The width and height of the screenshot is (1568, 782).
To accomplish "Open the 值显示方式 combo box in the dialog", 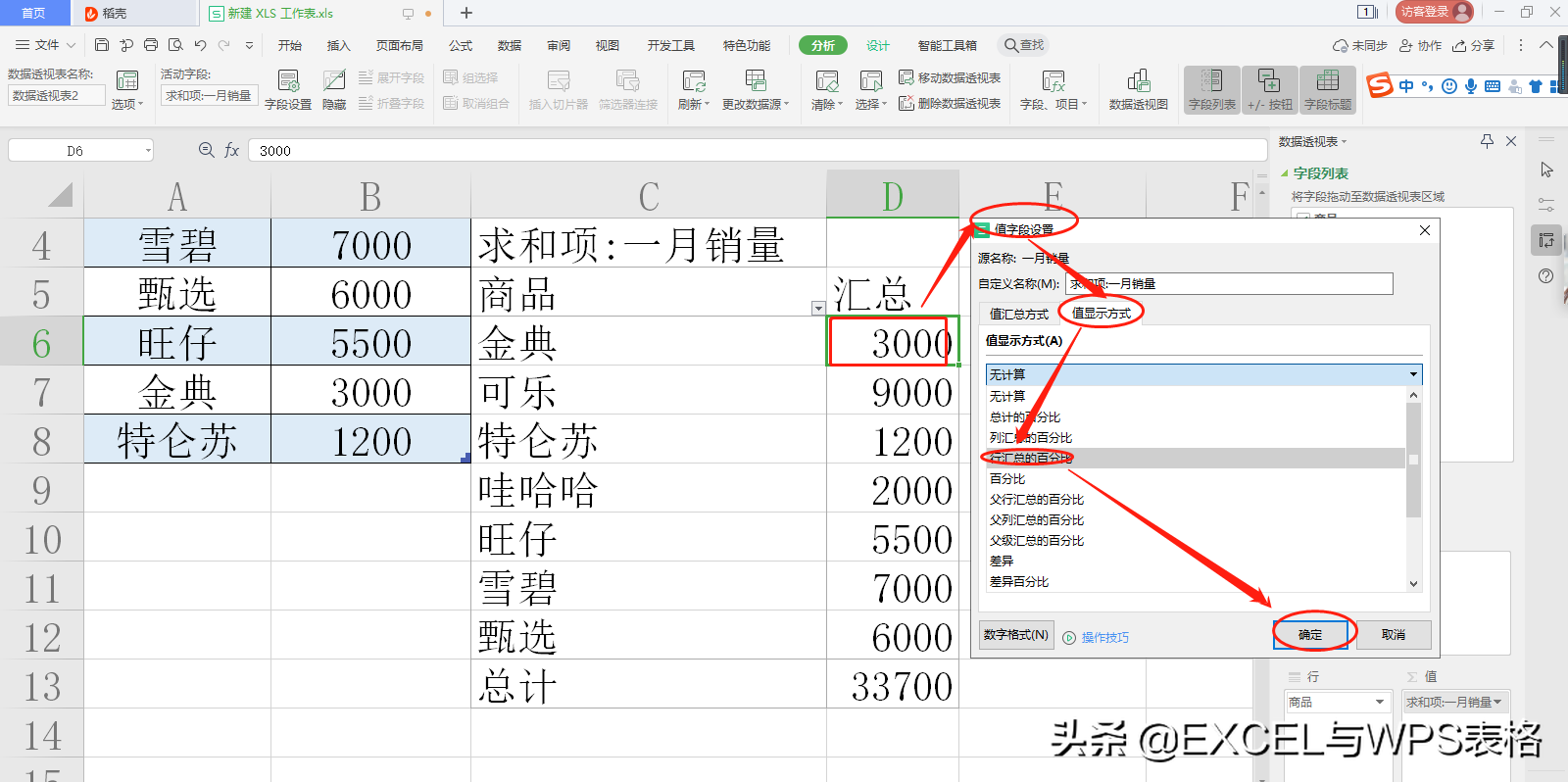I will coord(1203,374).
